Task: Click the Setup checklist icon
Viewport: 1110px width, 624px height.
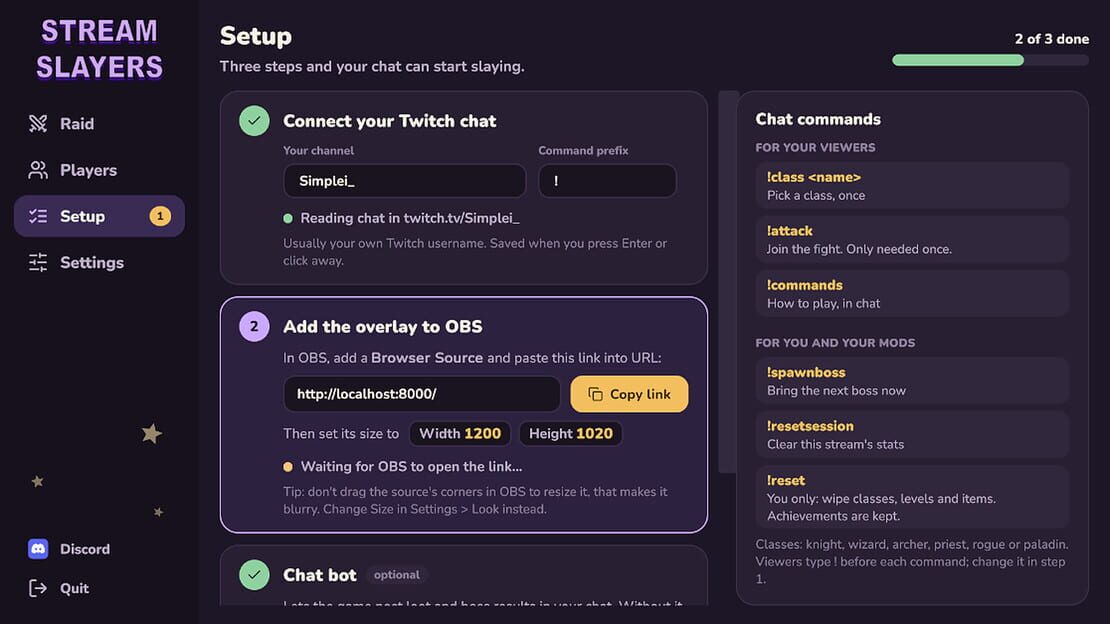Action: point(38,216)
